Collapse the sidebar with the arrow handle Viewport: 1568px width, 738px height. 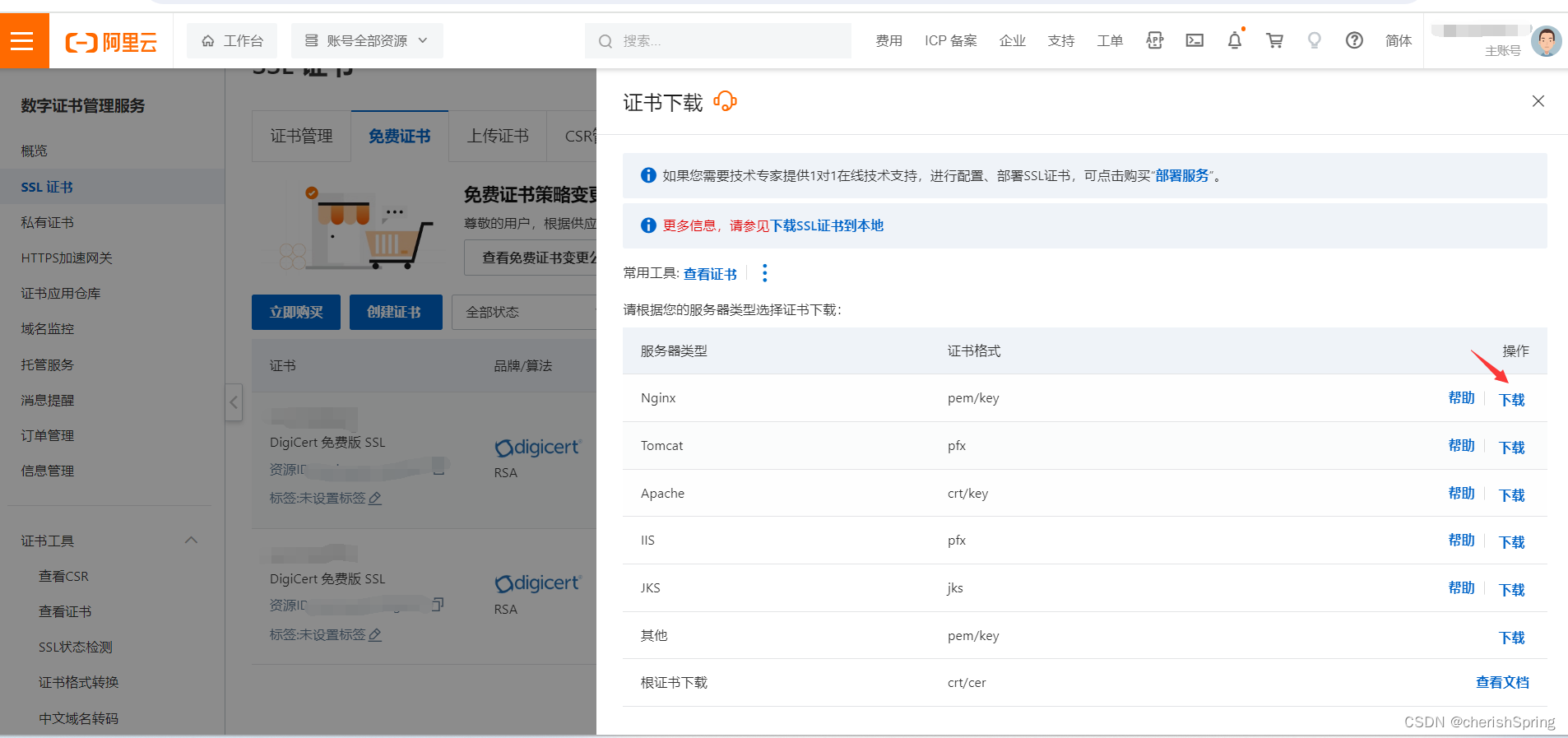pos(234,402)
